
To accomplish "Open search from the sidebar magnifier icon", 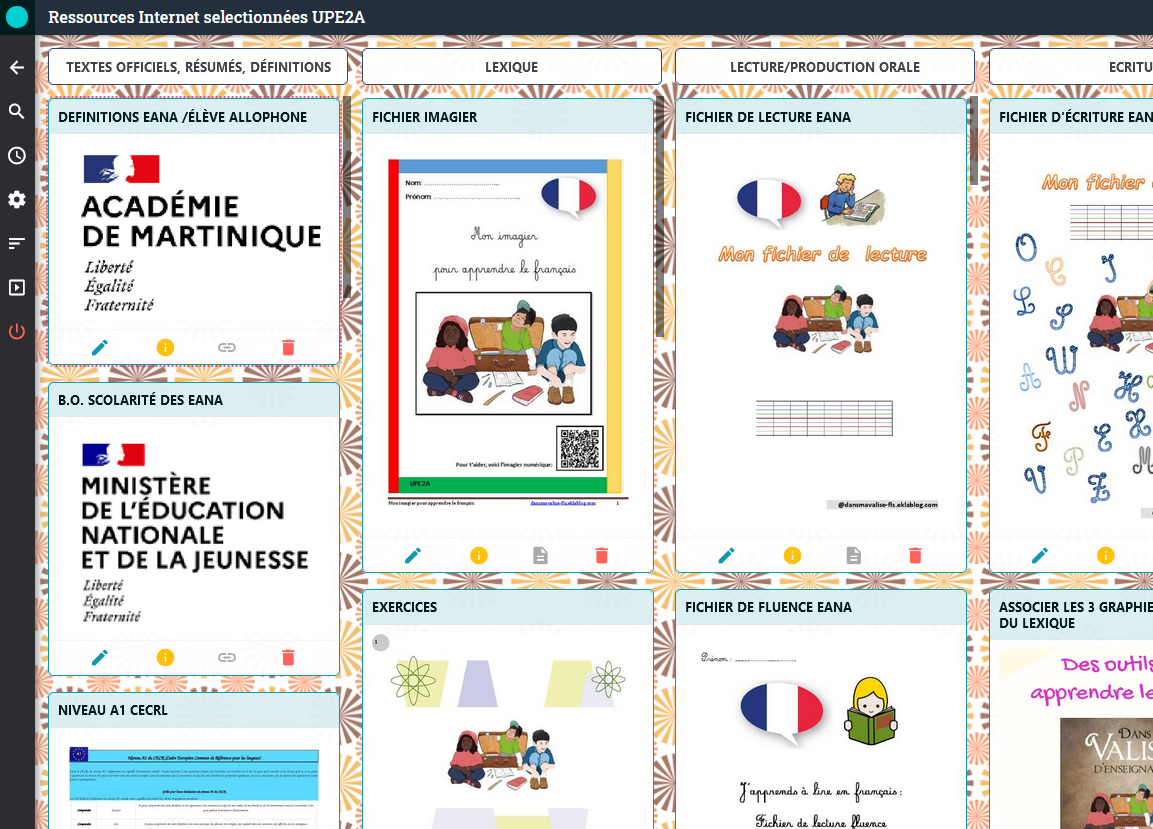I will [17, 112].
